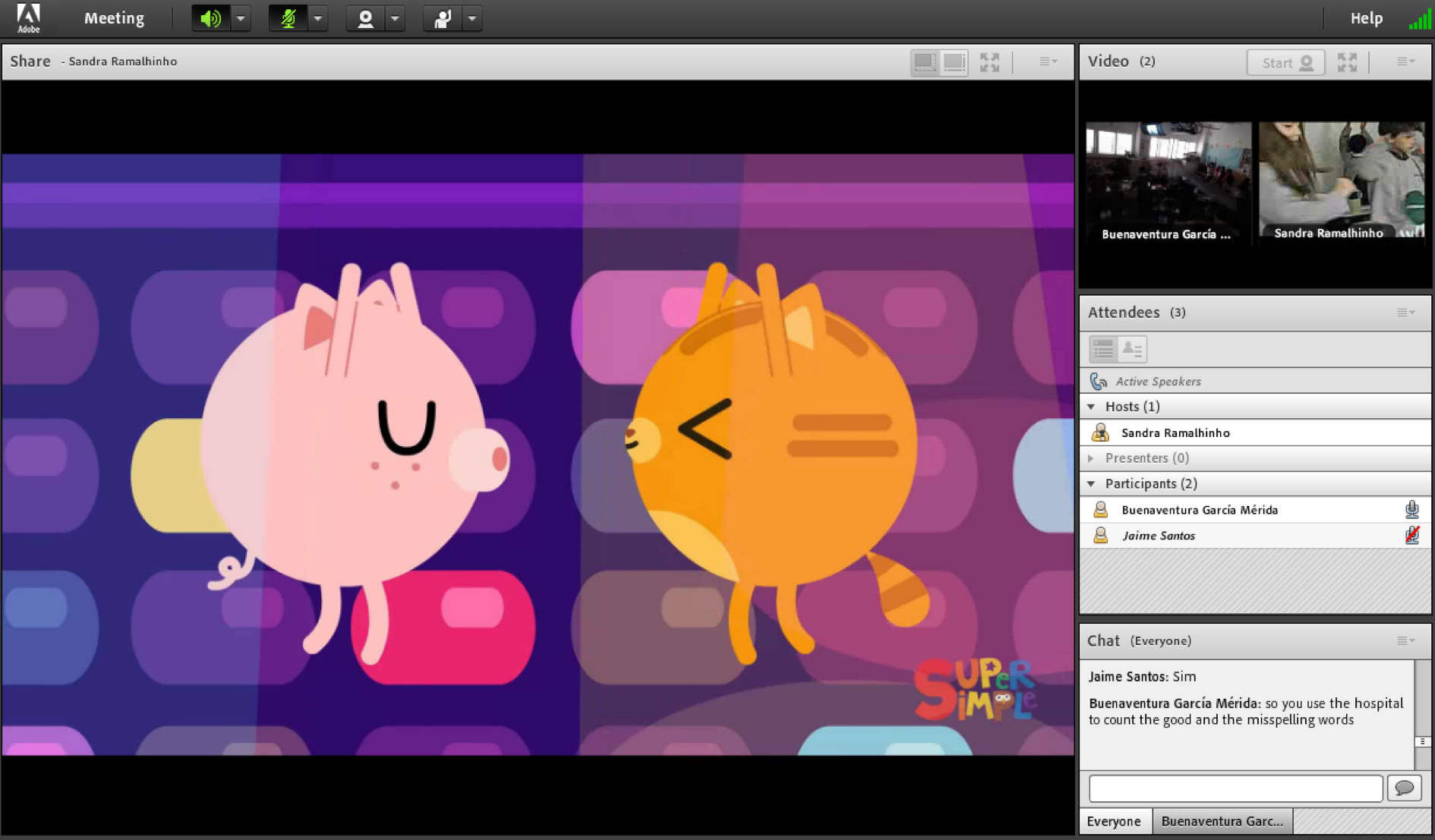Open the Video pod options menu
This screenshot has height=840, width=1435.
1405,61
